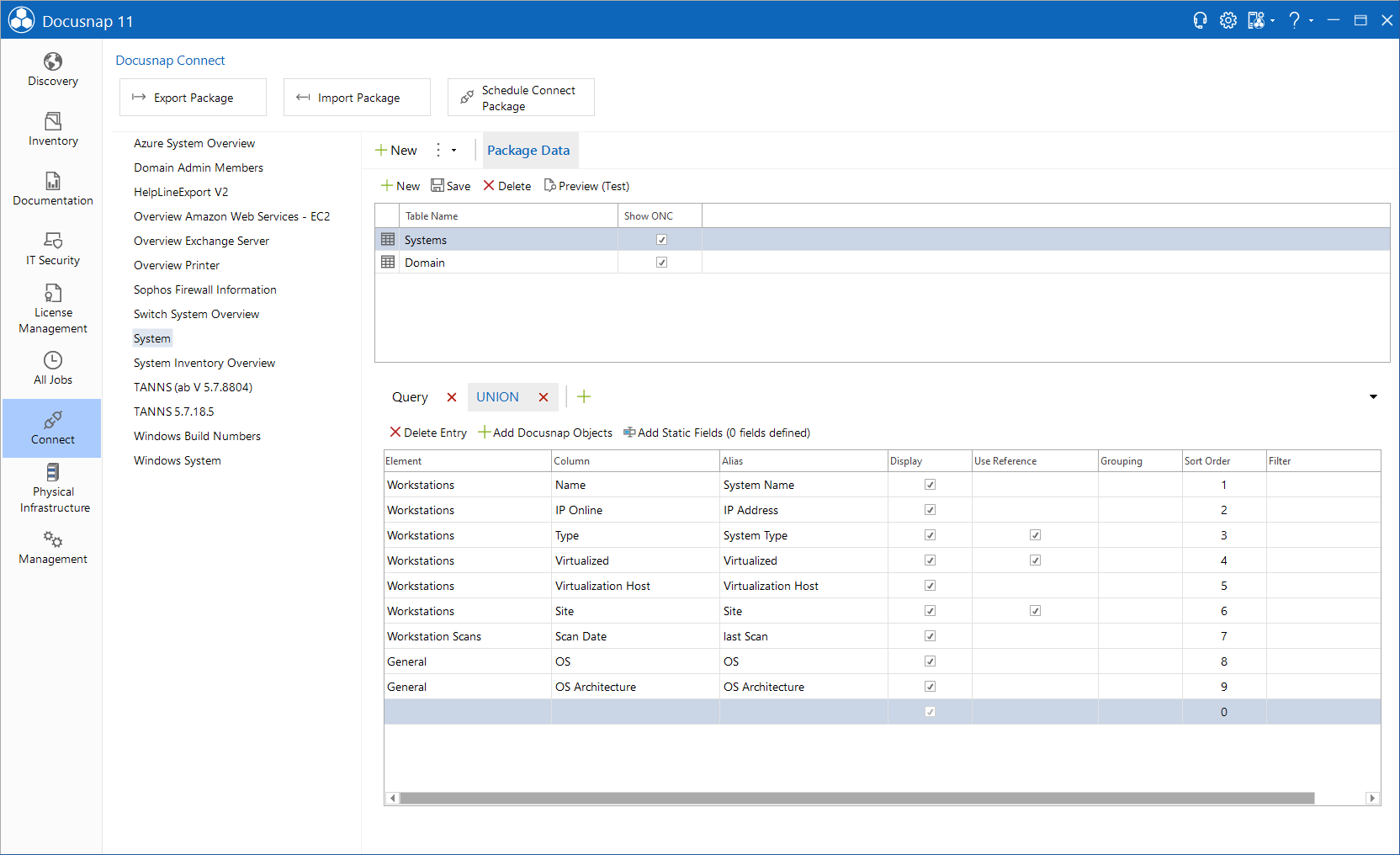Select the Connect sidebar item
The height and width of the screenshot is (855, 1400).
coord(52,428)
